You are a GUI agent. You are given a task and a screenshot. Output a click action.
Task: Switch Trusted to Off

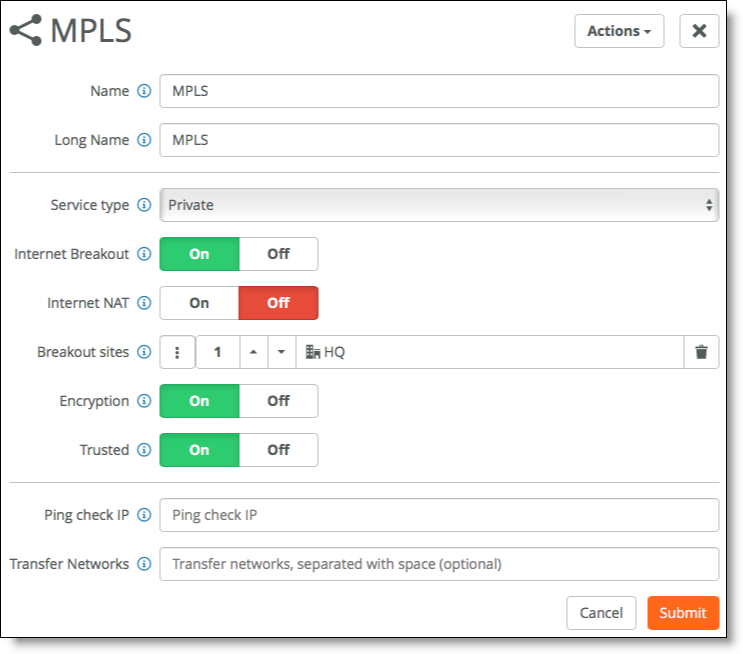279,450
